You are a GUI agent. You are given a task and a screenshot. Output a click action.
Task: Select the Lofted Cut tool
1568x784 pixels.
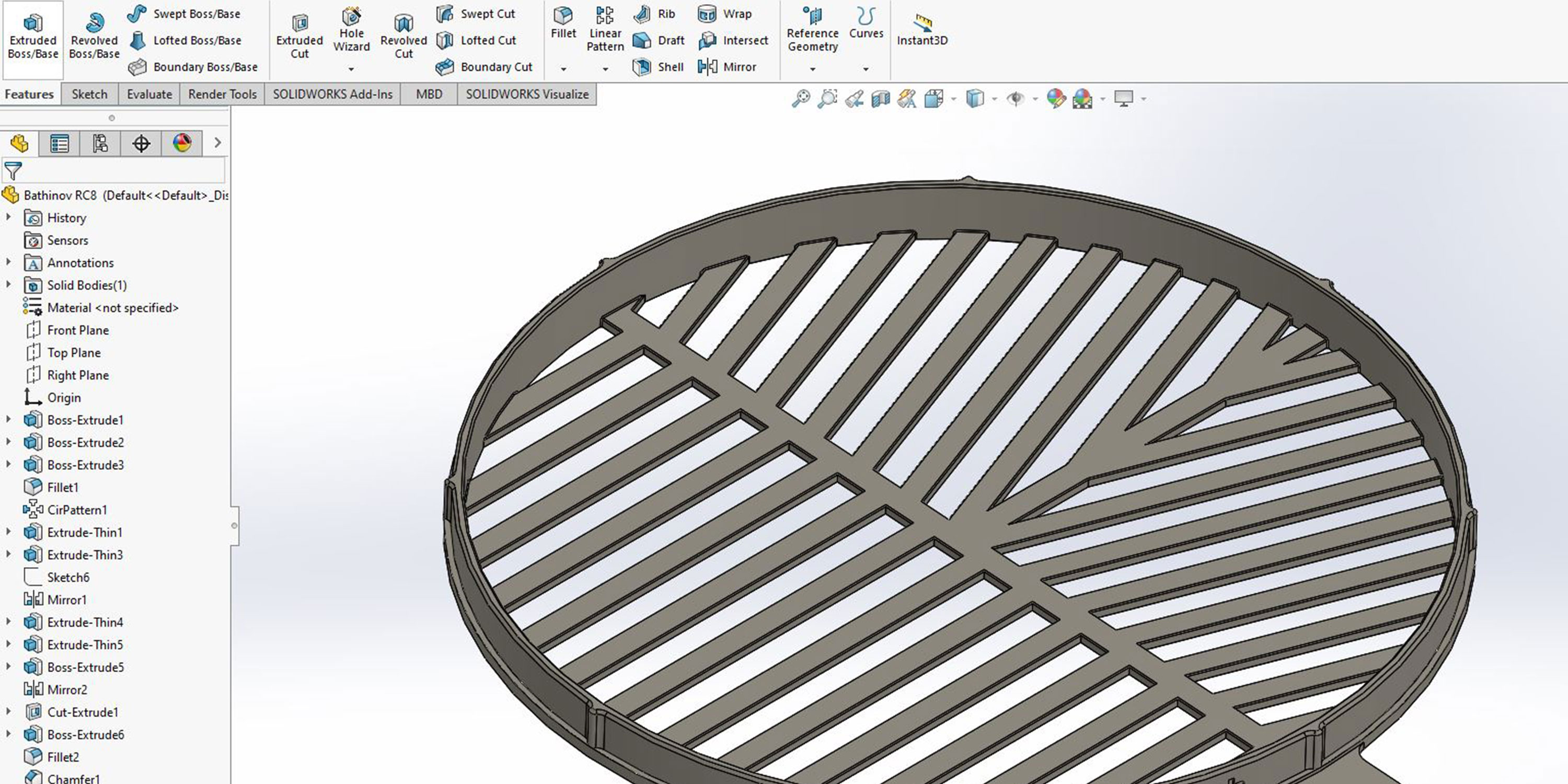tap(476, 40)
